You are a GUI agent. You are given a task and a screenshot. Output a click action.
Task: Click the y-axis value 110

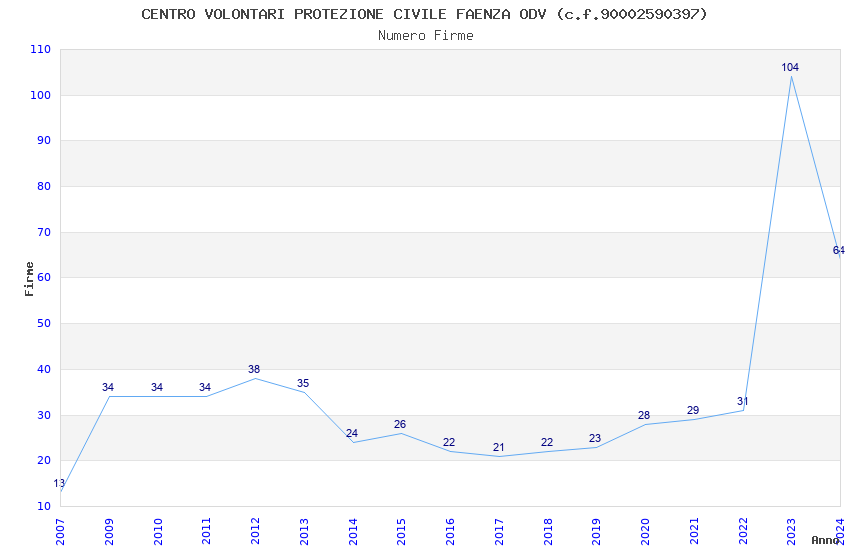(40, 49)
